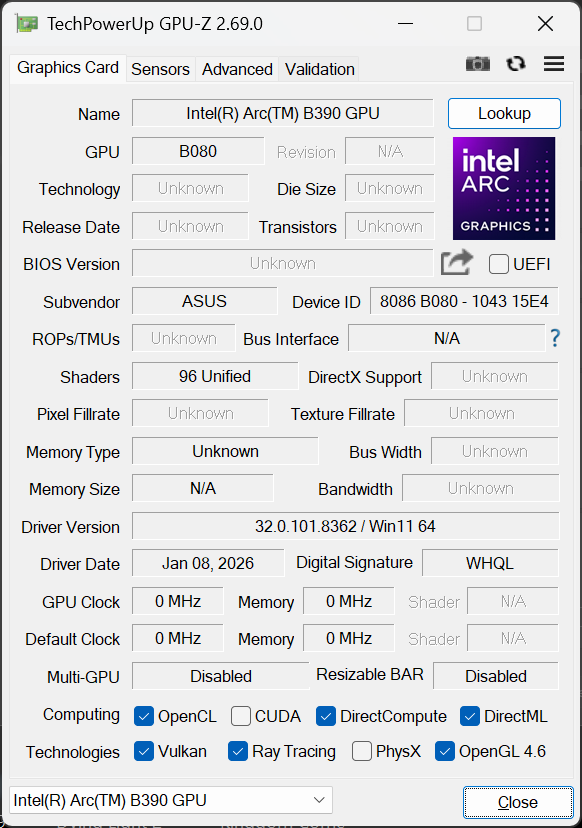The height and width of the screenshot is (828, 582).
Task: Switch to the Advanced tab
Action: click(x=237, y=69)
